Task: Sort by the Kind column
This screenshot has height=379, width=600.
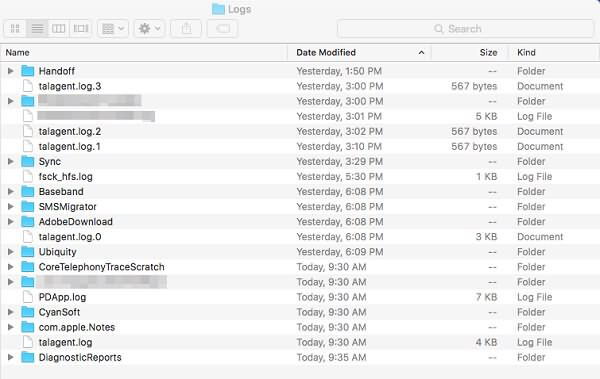Action: [554, 52]
